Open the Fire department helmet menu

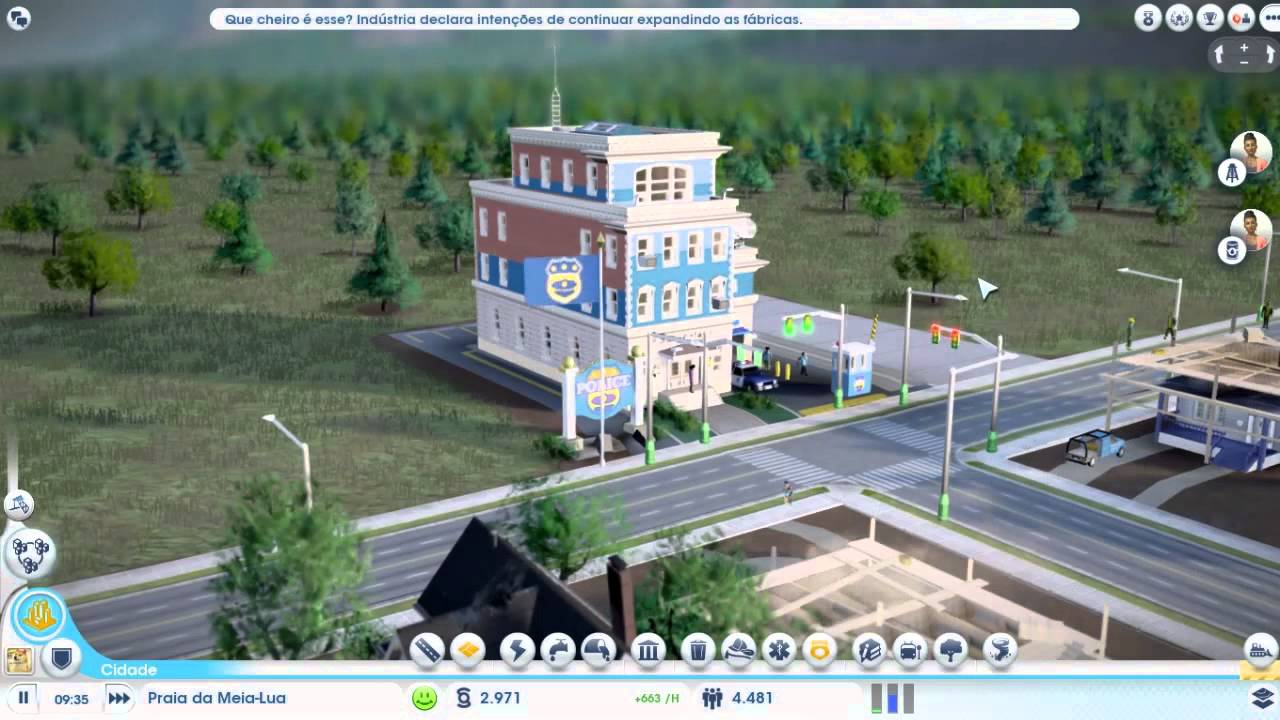click(739, 650)
